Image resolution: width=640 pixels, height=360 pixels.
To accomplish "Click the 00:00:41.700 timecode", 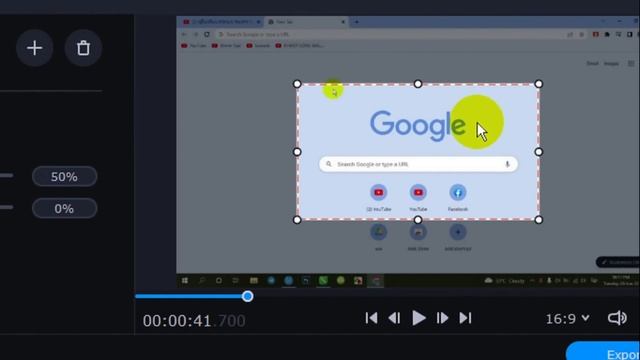I will click(x=194, y=321).
